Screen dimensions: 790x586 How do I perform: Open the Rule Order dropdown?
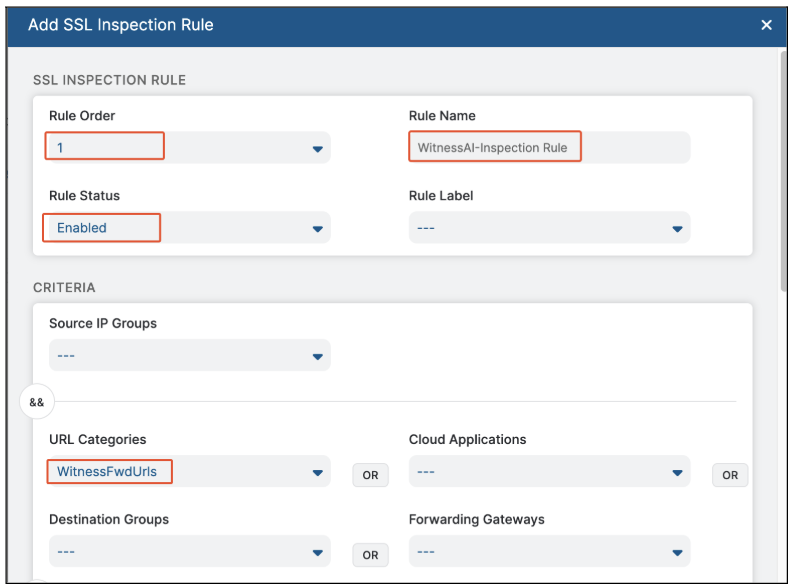pyautogui.click(x=189, y=148)
